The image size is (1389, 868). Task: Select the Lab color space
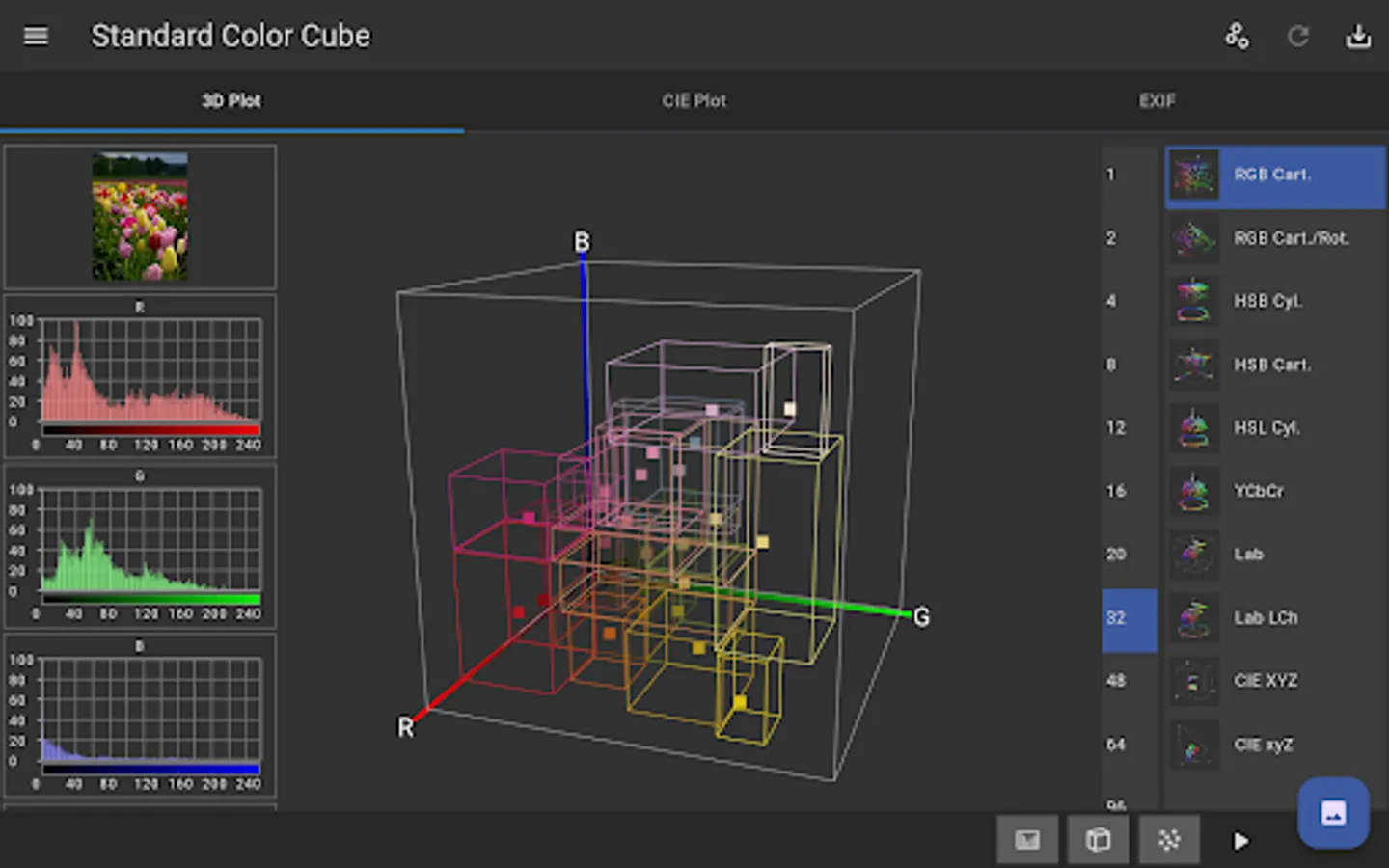point(1275,555)
